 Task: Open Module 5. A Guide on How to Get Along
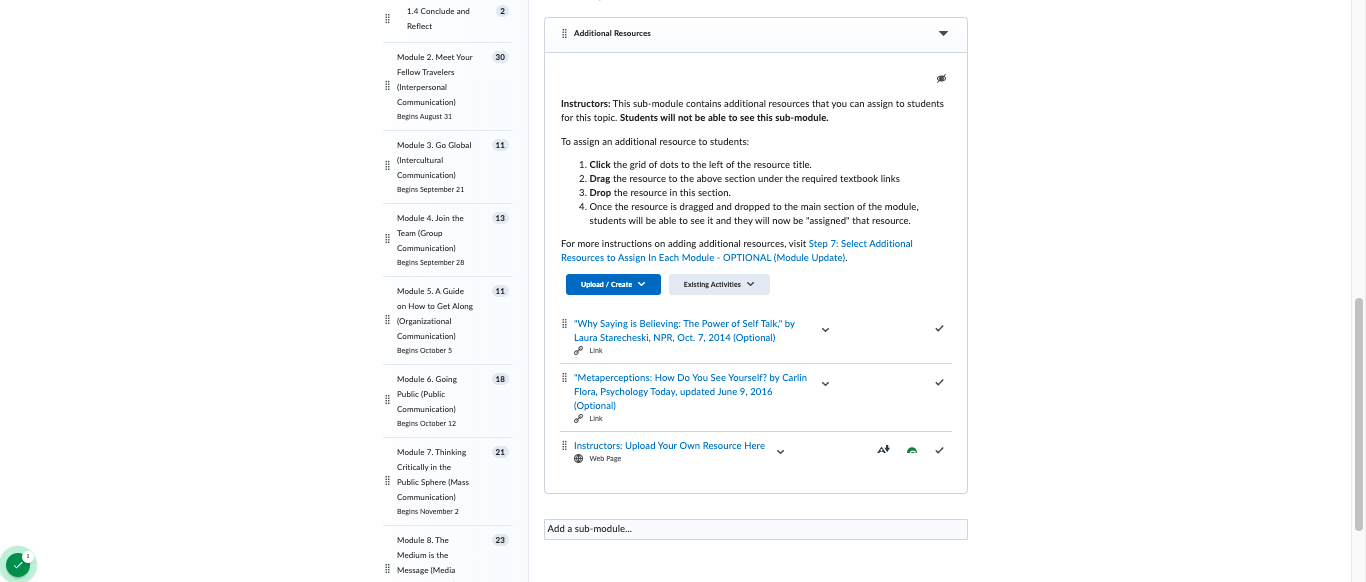pyautogui.click(x=435, y=314)
